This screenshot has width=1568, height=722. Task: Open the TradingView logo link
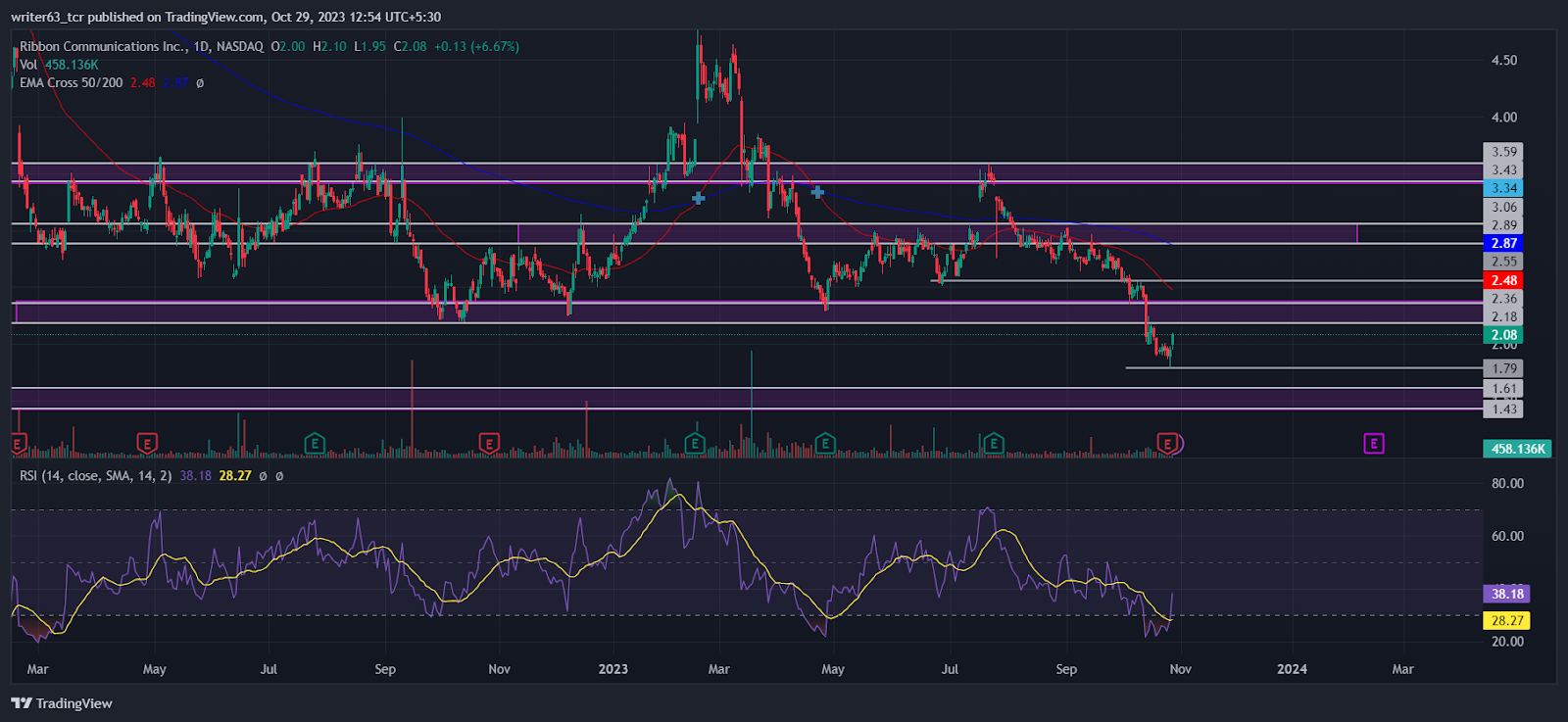tap(62, 703)
